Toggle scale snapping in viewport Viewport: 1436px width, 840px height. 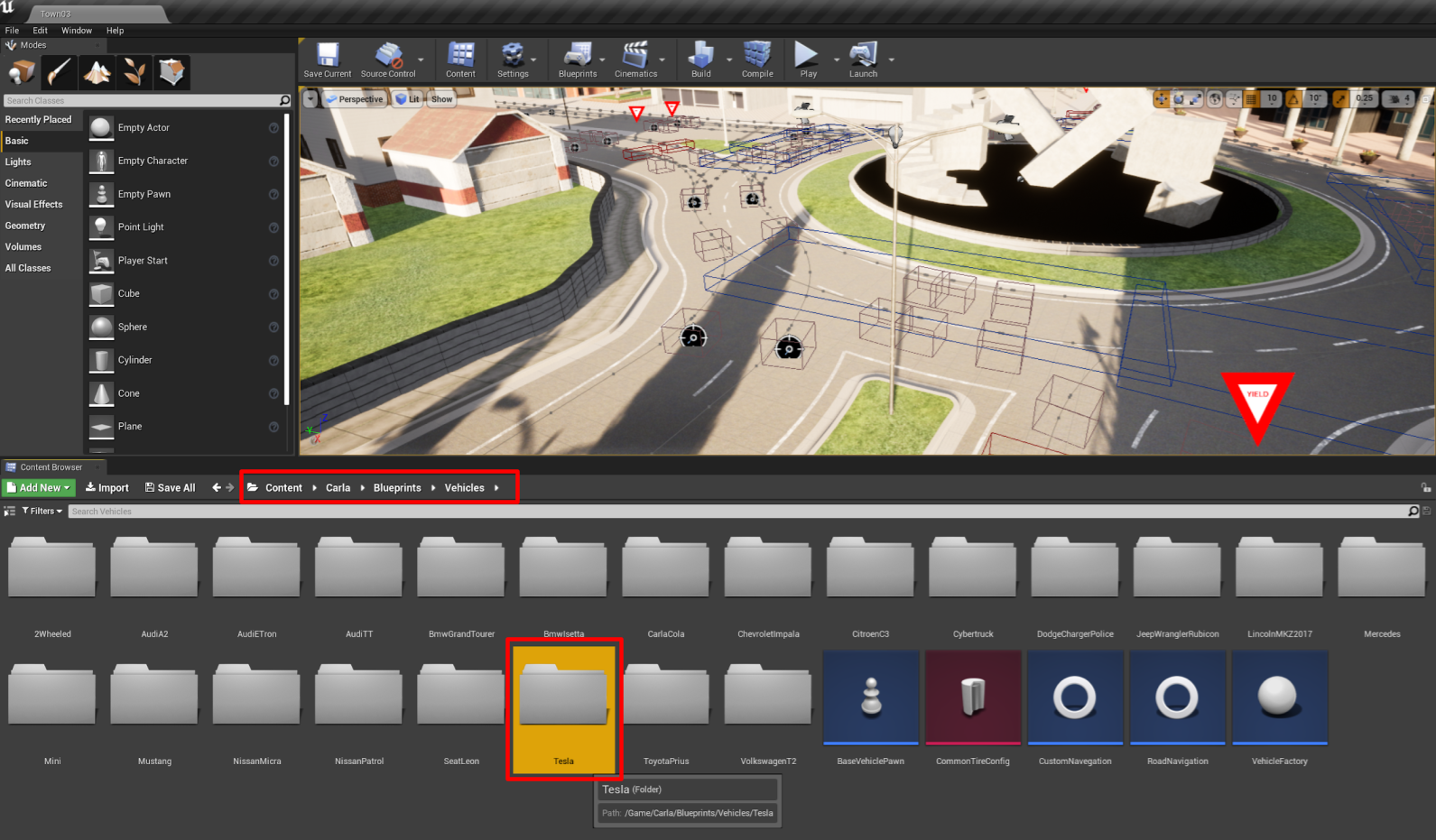pyautogui.click(x=1340, y=98)
